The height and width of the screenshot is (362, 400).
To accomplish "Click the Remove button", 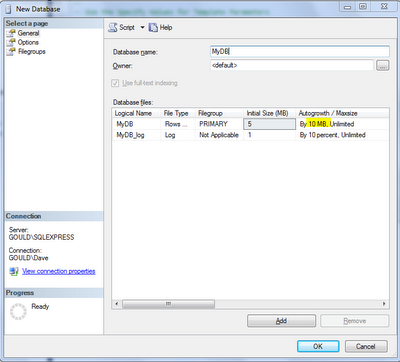I will point(355,321).
